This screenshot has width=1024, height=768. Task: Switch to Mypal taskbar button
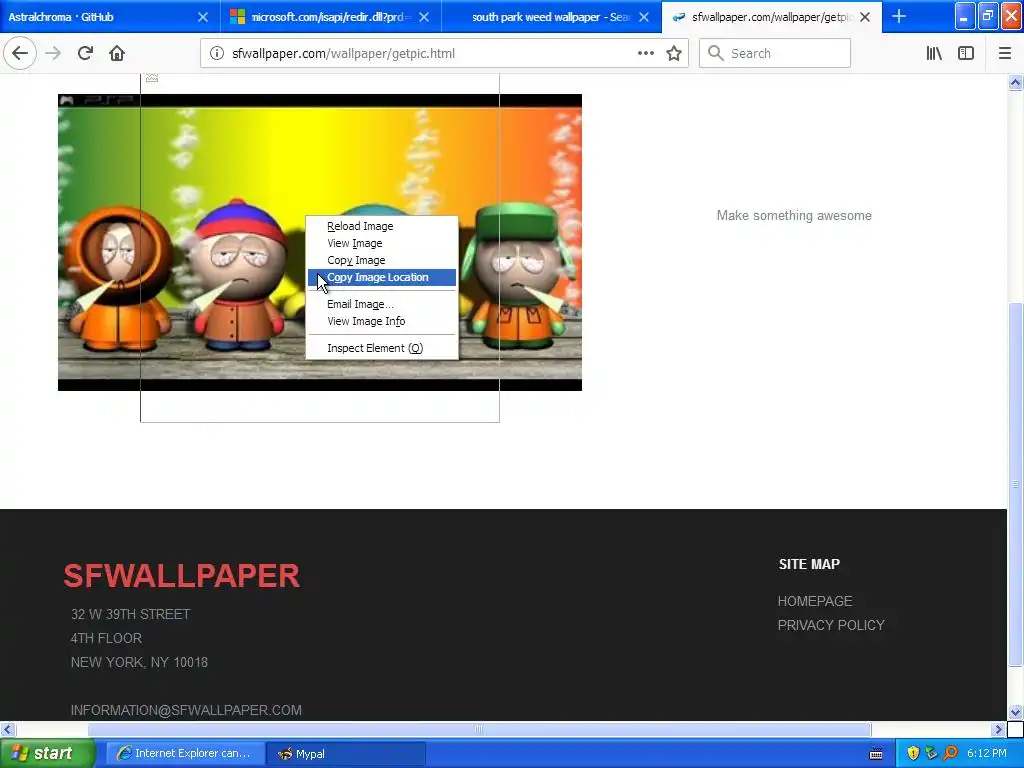click(346, 754)
